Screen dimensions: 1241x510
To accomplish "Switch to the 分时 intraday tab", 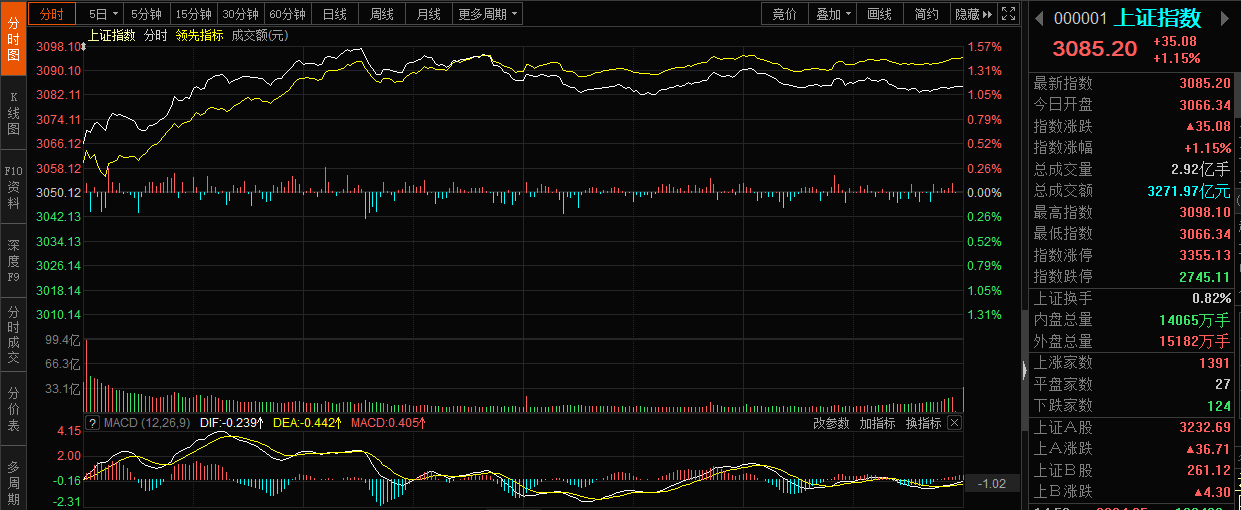I will pyautogui.click(x=52, y=14).
